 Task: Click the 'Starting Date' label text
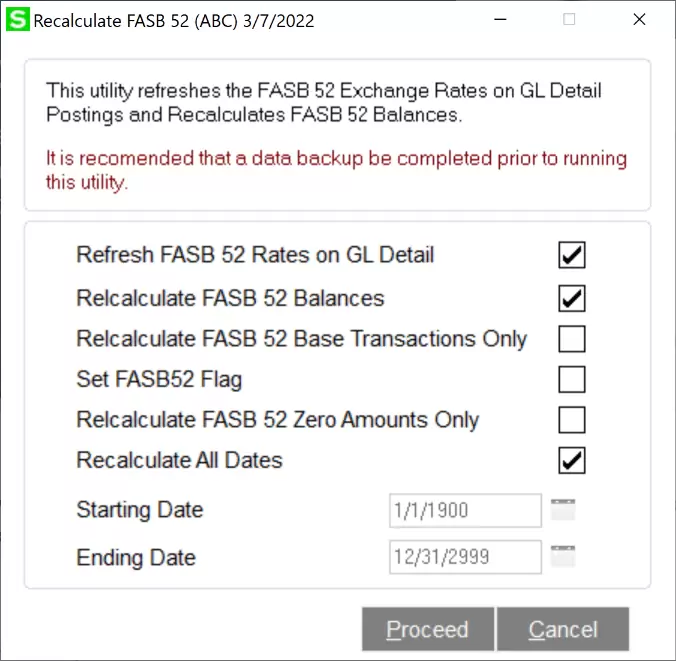(139, 510)
